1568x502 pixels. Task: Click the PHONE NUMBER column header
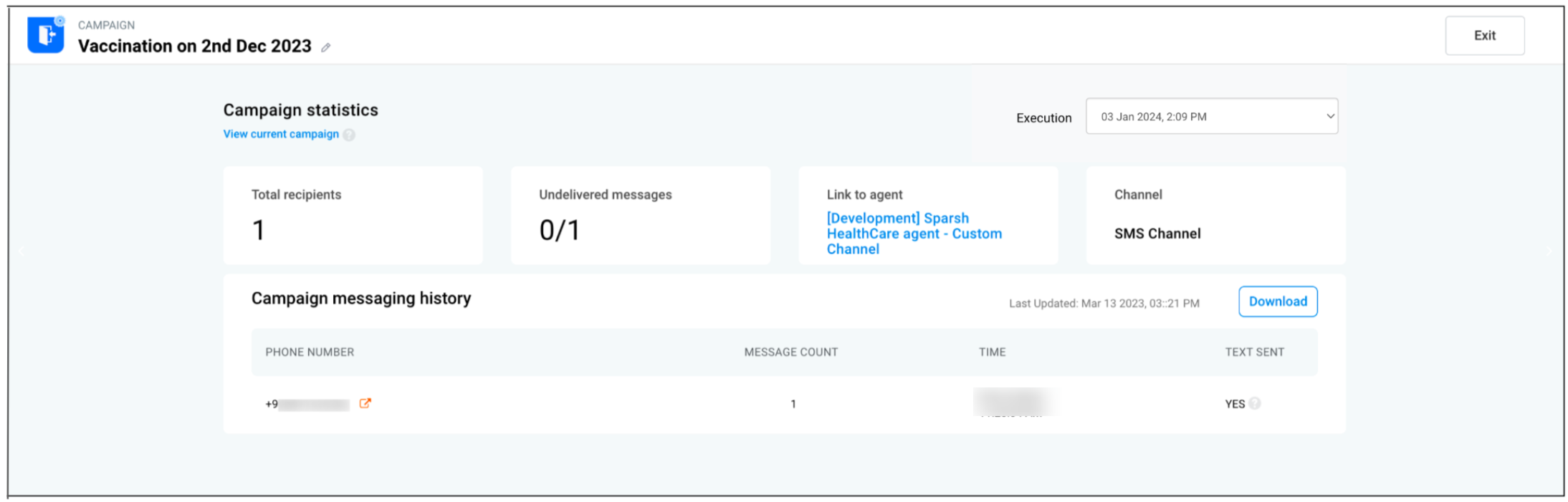click(310, 352)
